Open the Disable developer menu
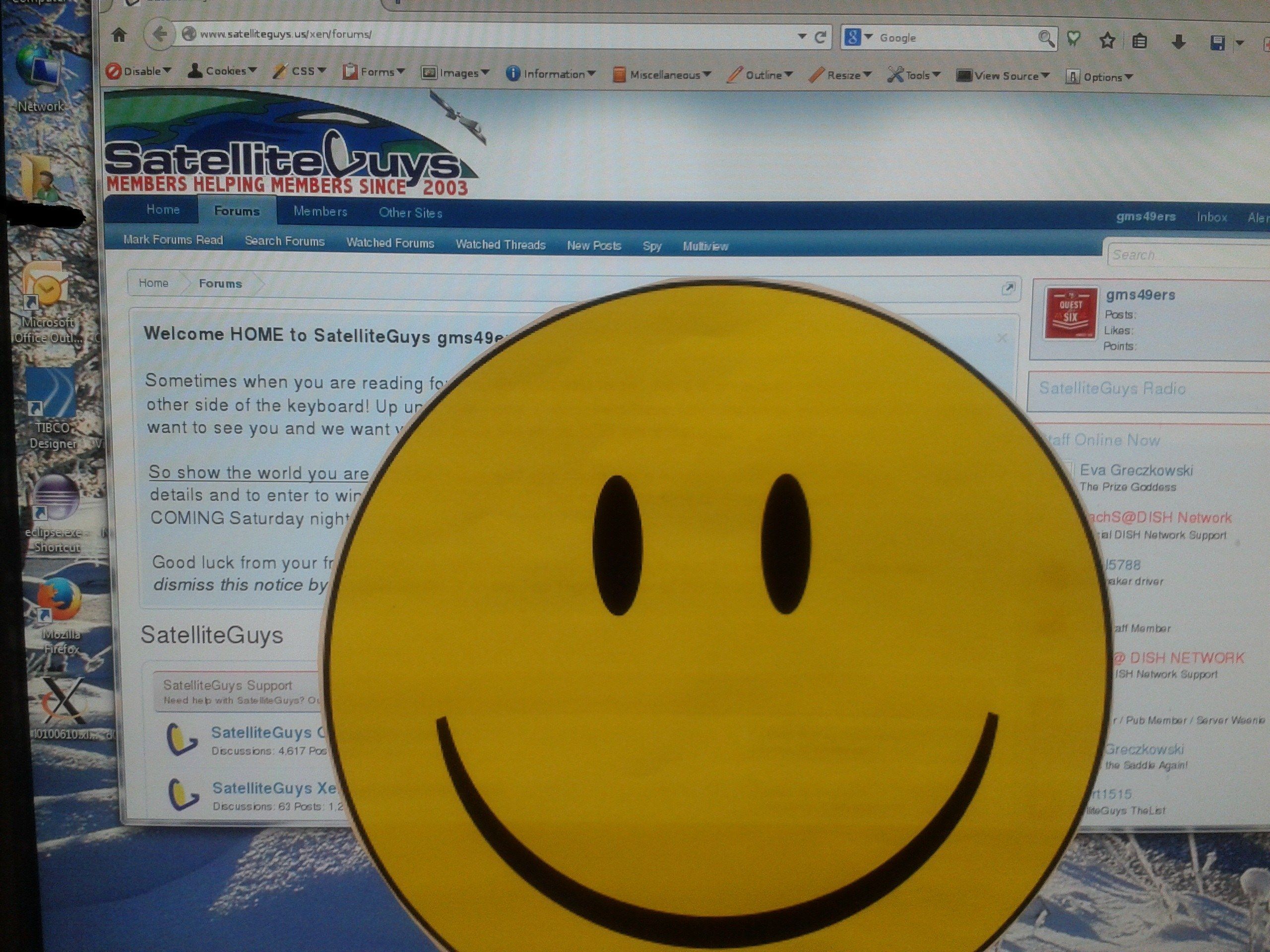 [x=139, y=71]
